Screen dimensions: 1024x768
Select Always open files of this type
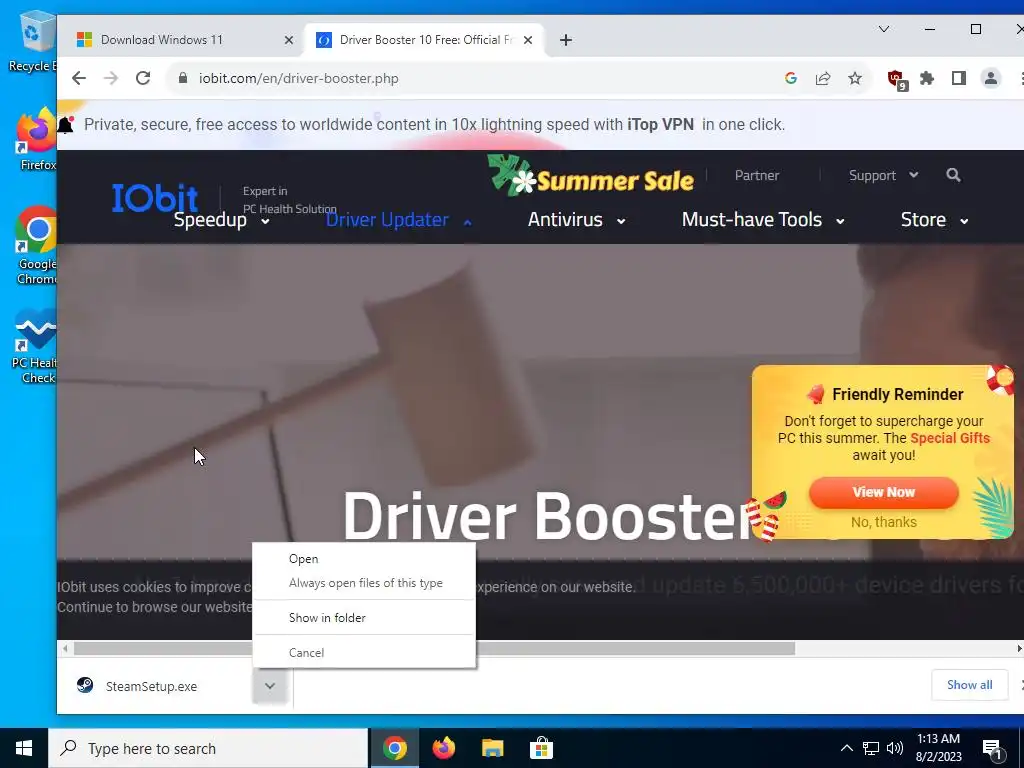[x=364, y=583]
